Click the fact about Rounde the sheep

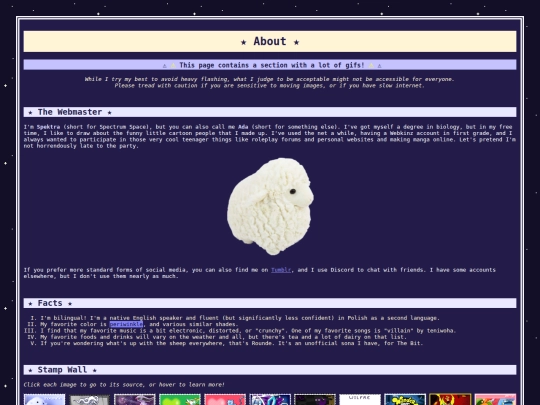click(x=231, y=343)
